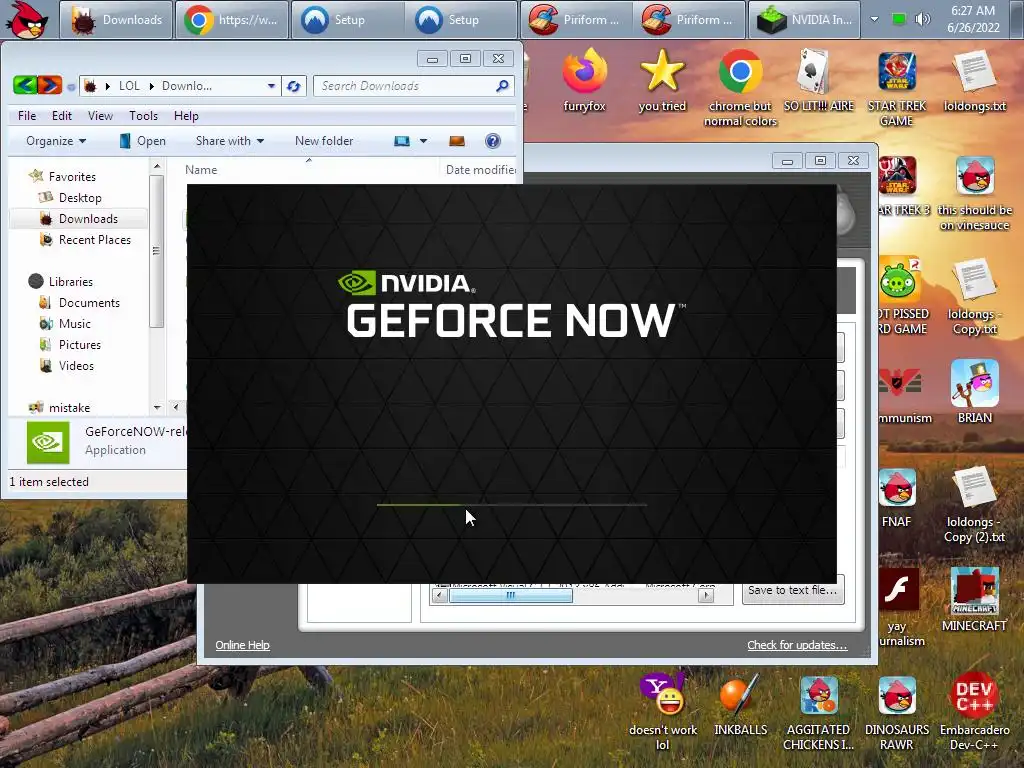This screenshot has height=768, width=1024.
Task: Open second Setup taskbar item
Action: click(x=460, y=20)
